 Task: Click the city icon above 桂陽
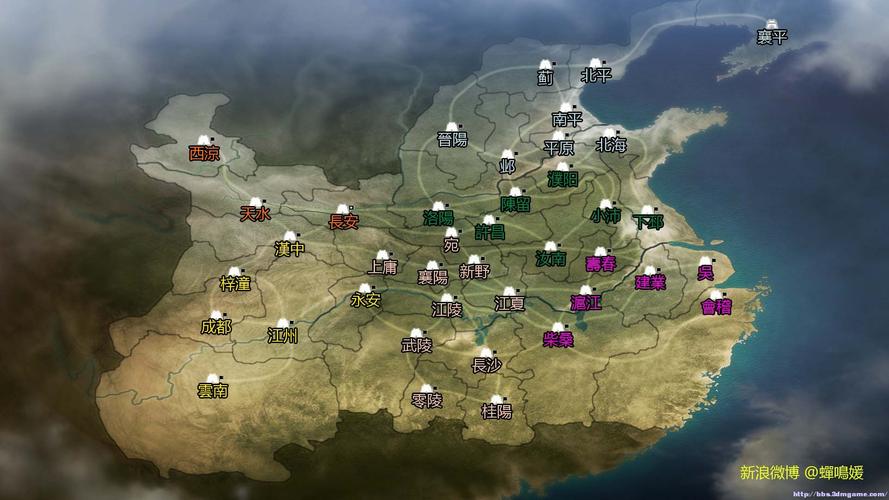[497, 400]
